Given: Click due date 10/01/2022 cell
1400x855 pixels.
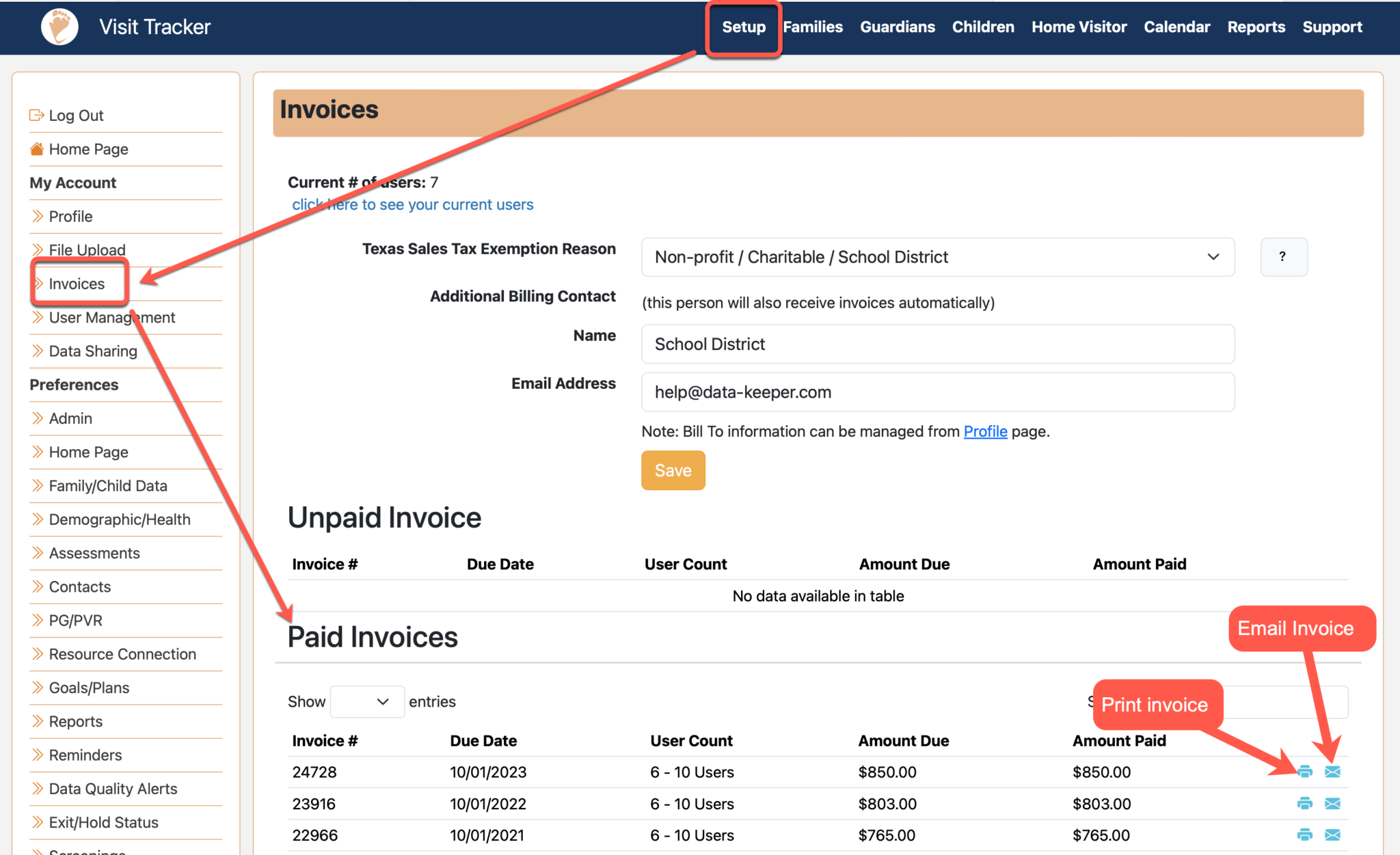Looking at the screenshot, I should (x=488, y=803).
